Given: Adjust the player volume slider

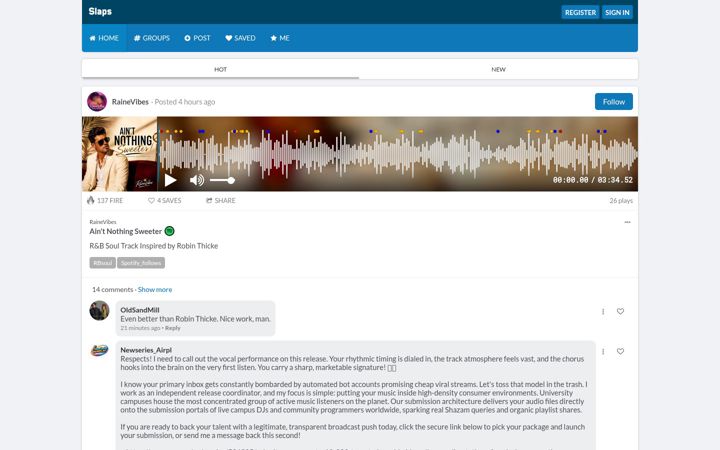Looking at the screenshot, I should tap(222, 180).
